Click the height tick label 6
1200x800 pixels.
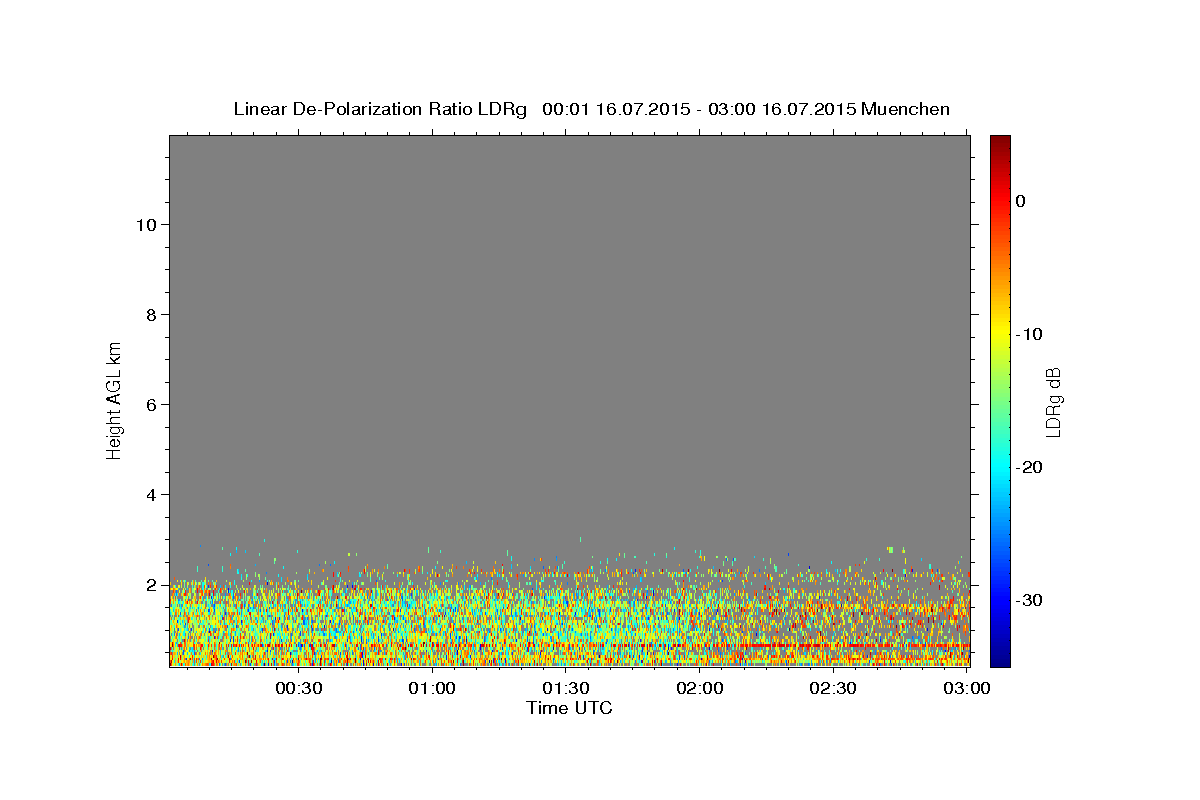[150, 405]
